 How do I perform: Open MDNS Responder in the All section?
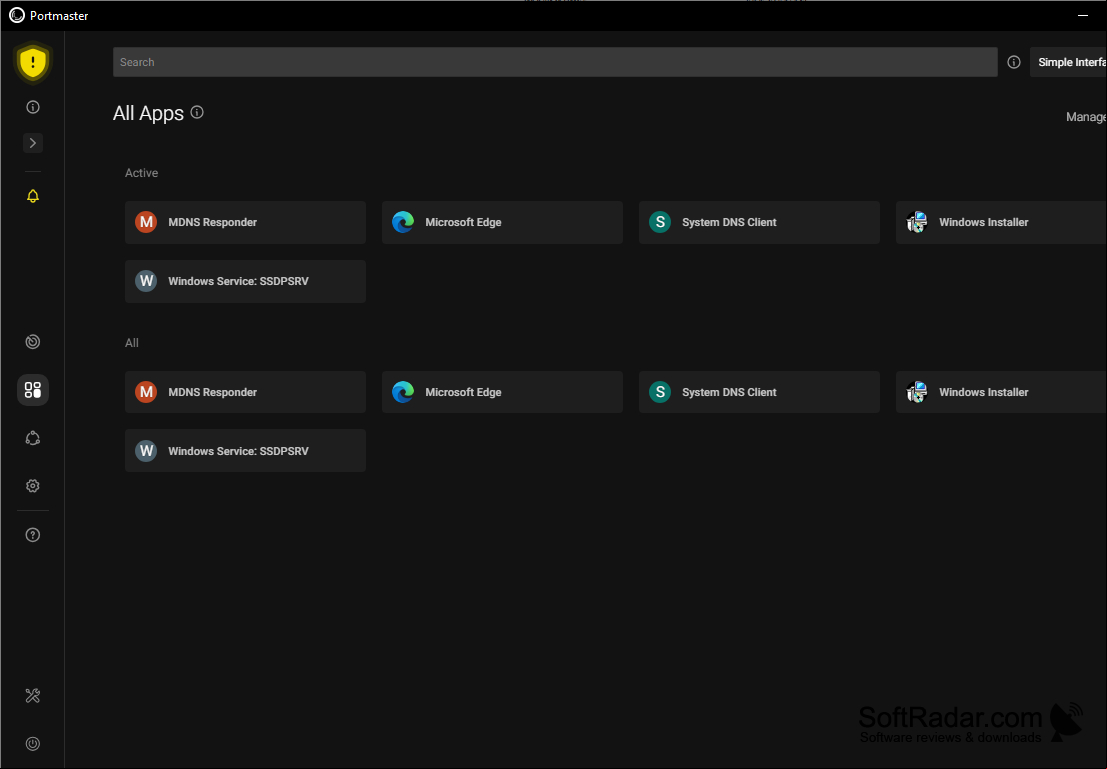(246, 392)
